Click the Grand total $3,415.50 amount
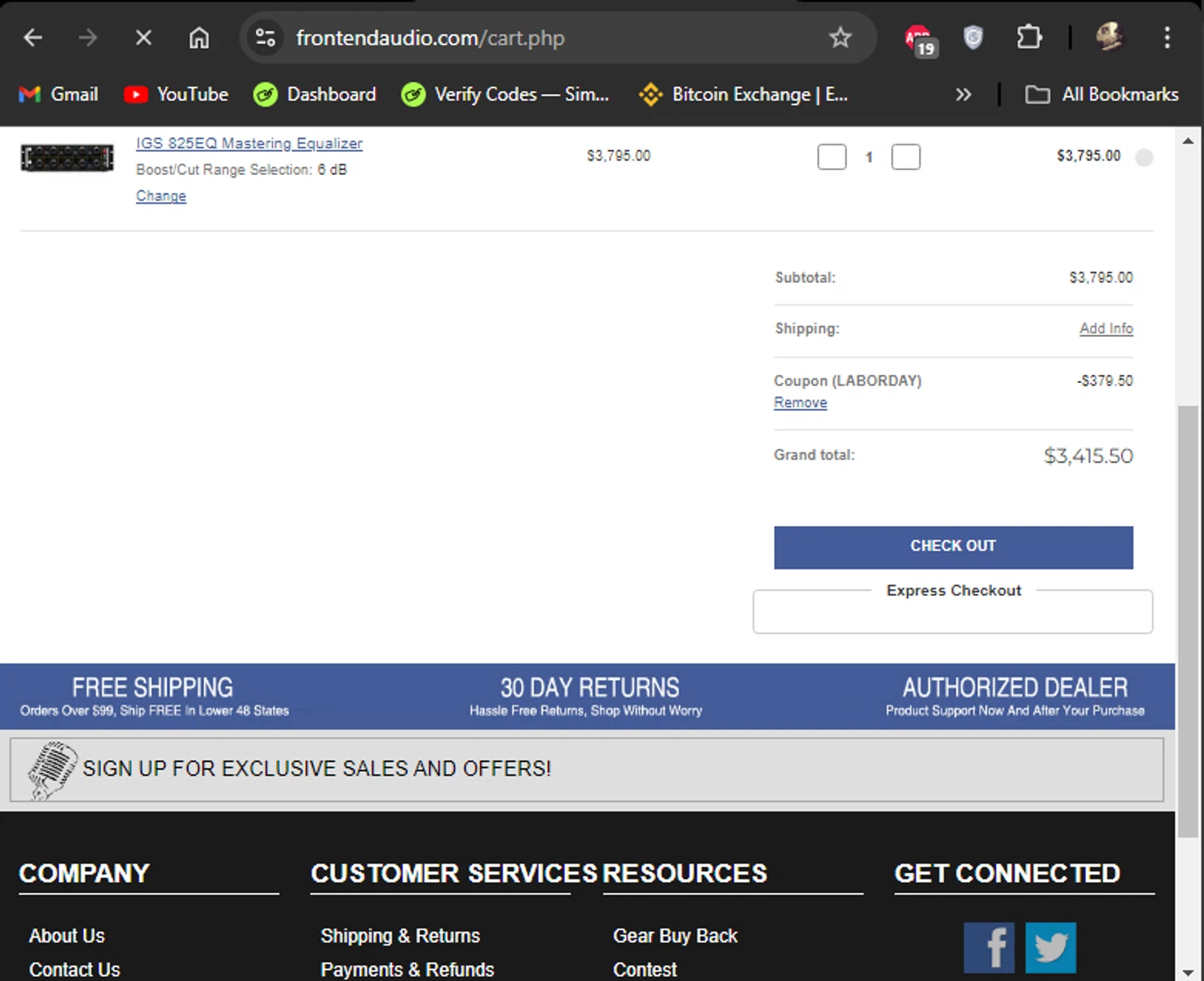1204x981 pixels. click(1088, 456)
